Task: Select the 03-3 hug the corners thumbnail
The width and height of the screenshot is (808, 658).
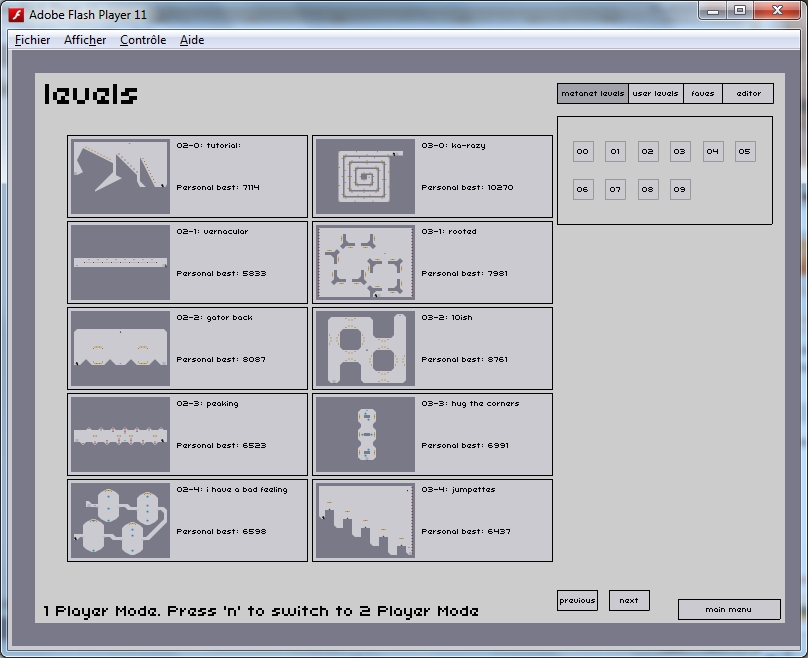Action: (x=365, y=434)
